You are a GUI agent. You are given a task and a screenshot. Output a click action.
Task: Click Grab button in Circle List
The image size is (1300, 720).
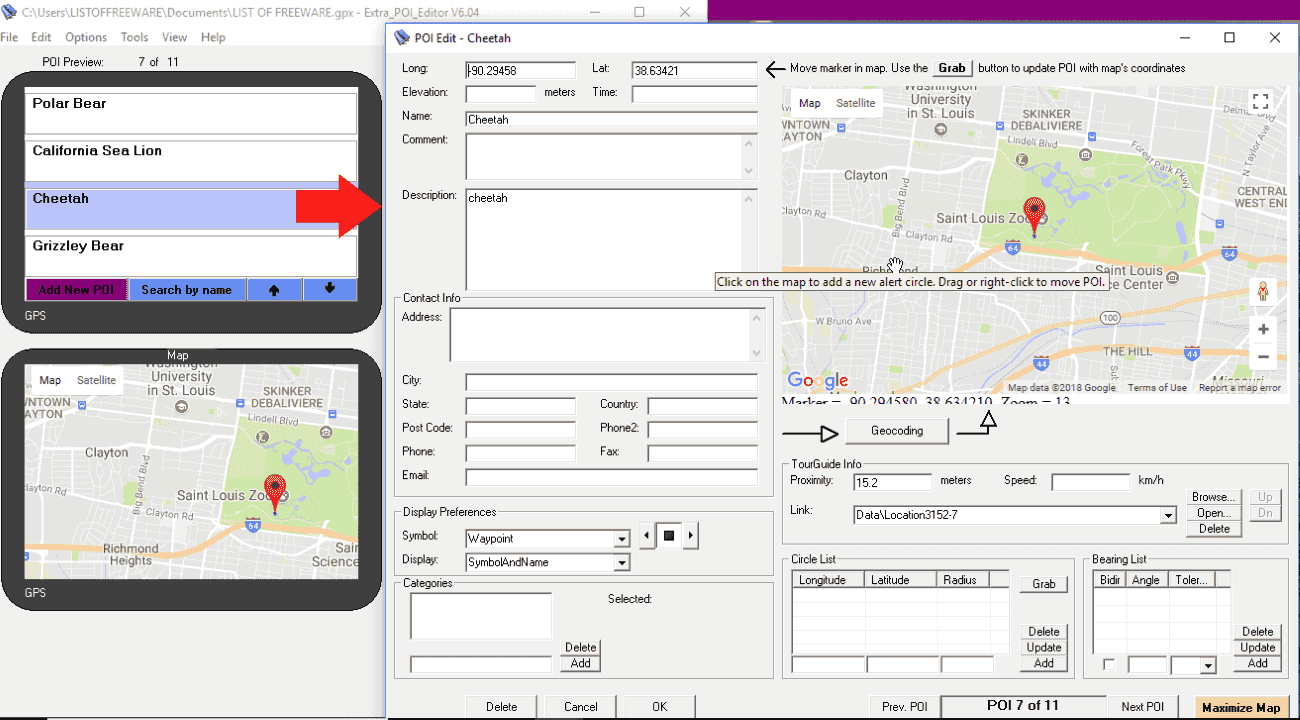tap(1044, 584)
